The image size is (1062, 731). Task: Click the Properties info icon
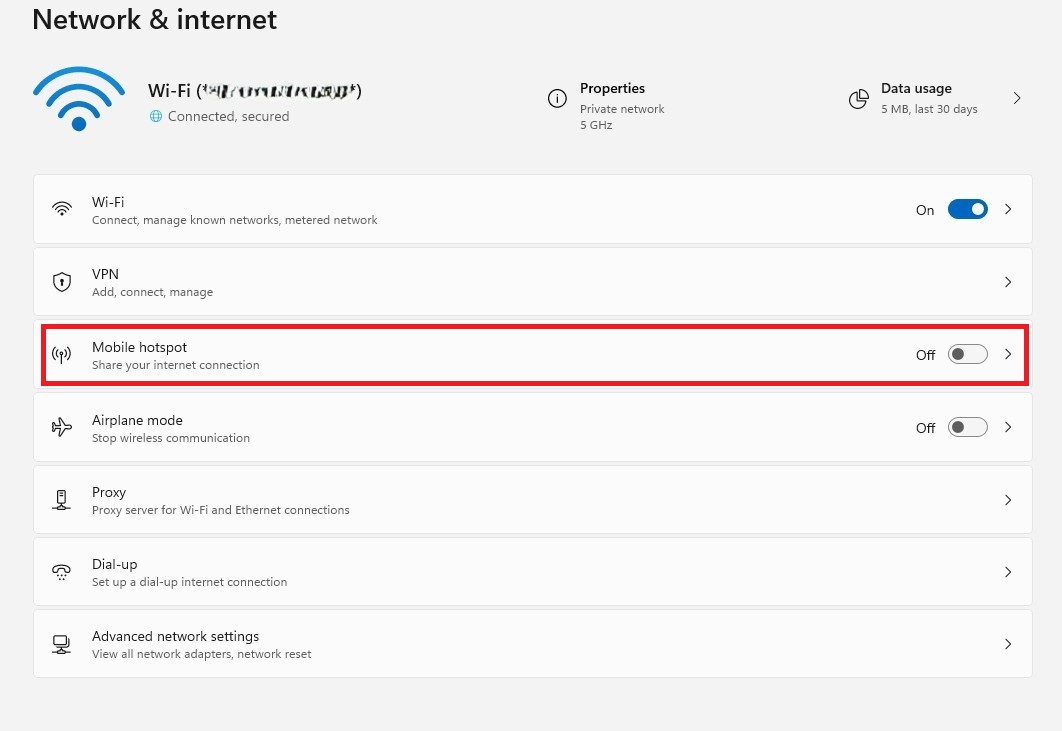tap(557, 98)
